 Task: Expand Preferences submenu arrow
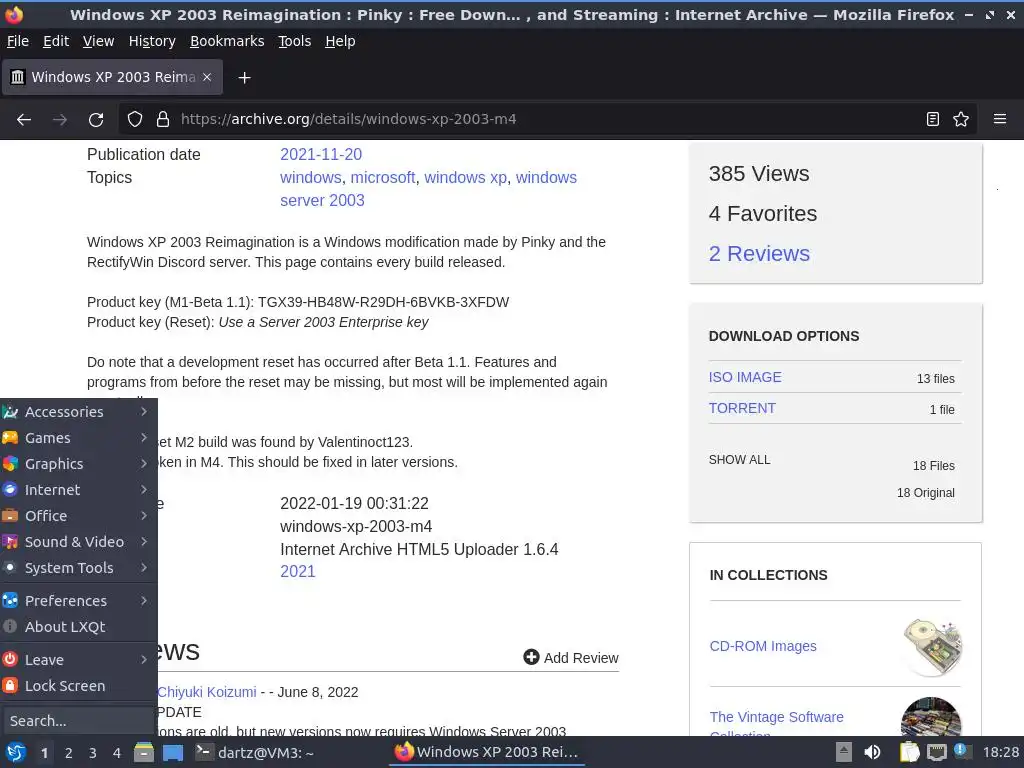point(144,600)
